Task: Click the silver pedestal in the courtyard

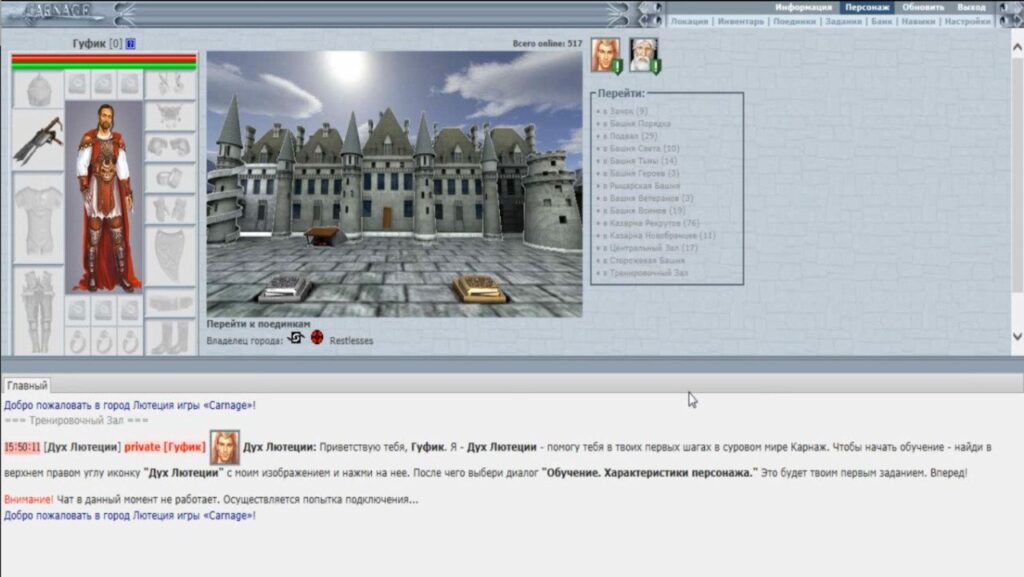Action: point(285,288)
